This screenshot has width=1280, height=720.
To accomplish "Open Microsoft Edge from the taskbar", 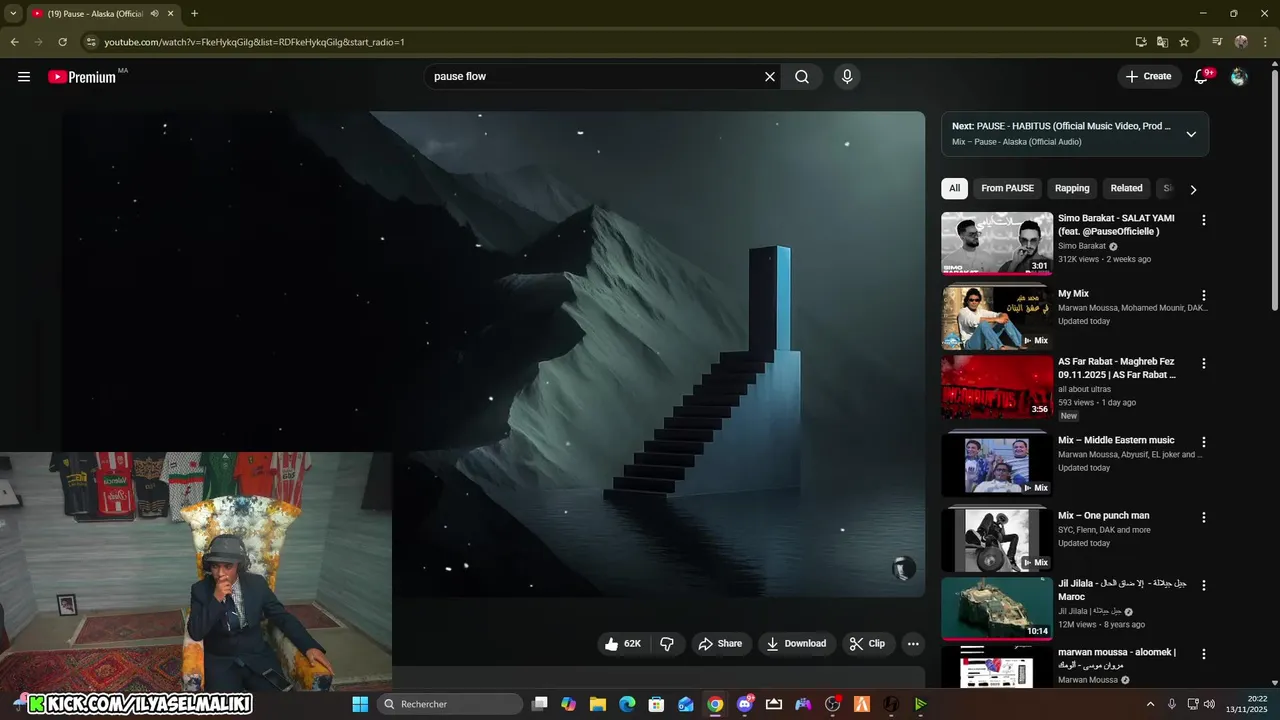I will (x=627, y=704).
